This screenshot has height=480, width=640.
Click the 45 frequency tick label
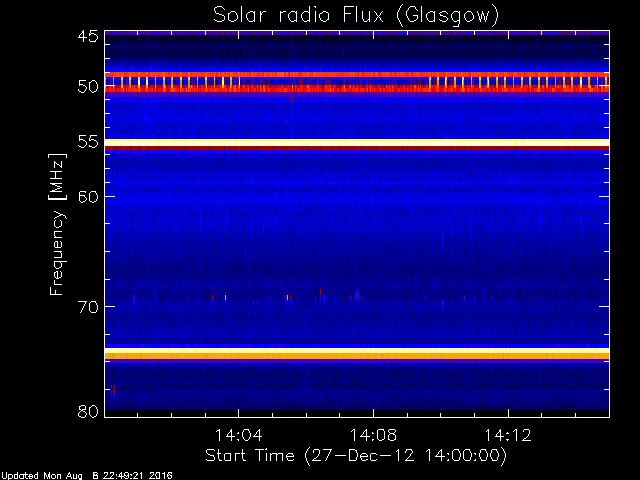click(88, 37)
